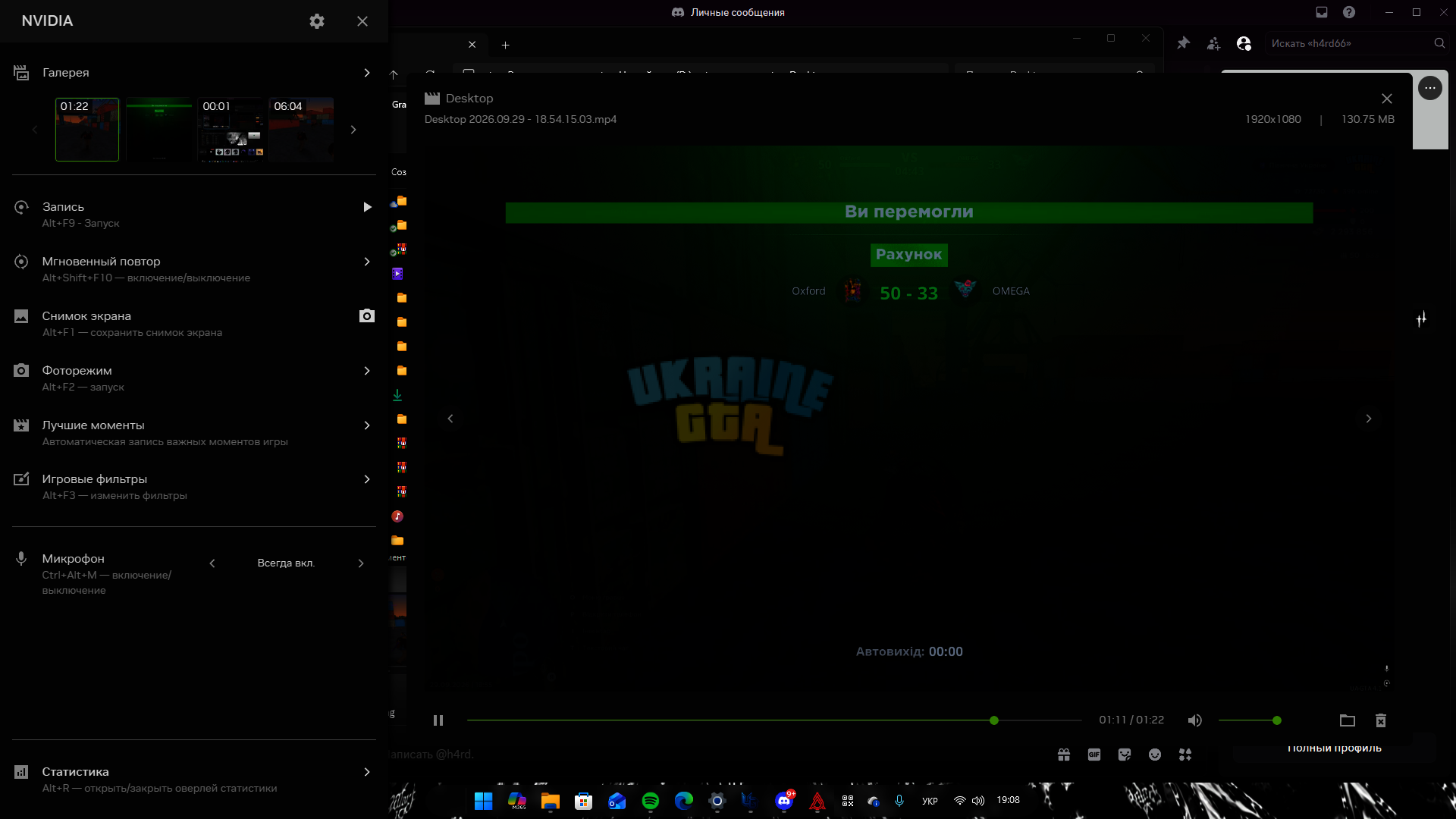Mute the video with the speaker icon
1456x819 pixels.
pyautogui.click(x=1194, y=720)
